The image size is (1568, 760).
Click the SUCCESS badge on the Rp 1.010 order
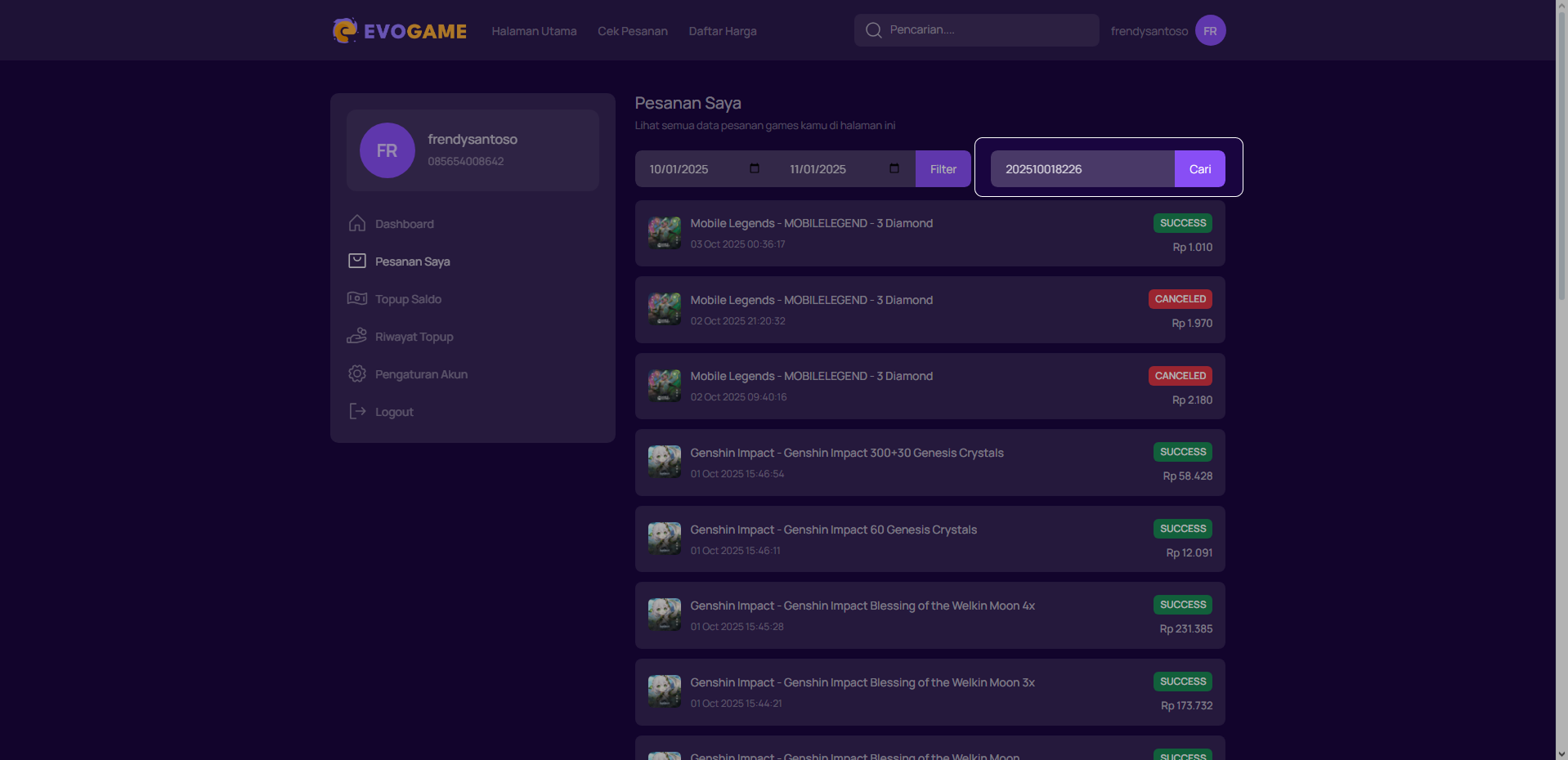1183,223
